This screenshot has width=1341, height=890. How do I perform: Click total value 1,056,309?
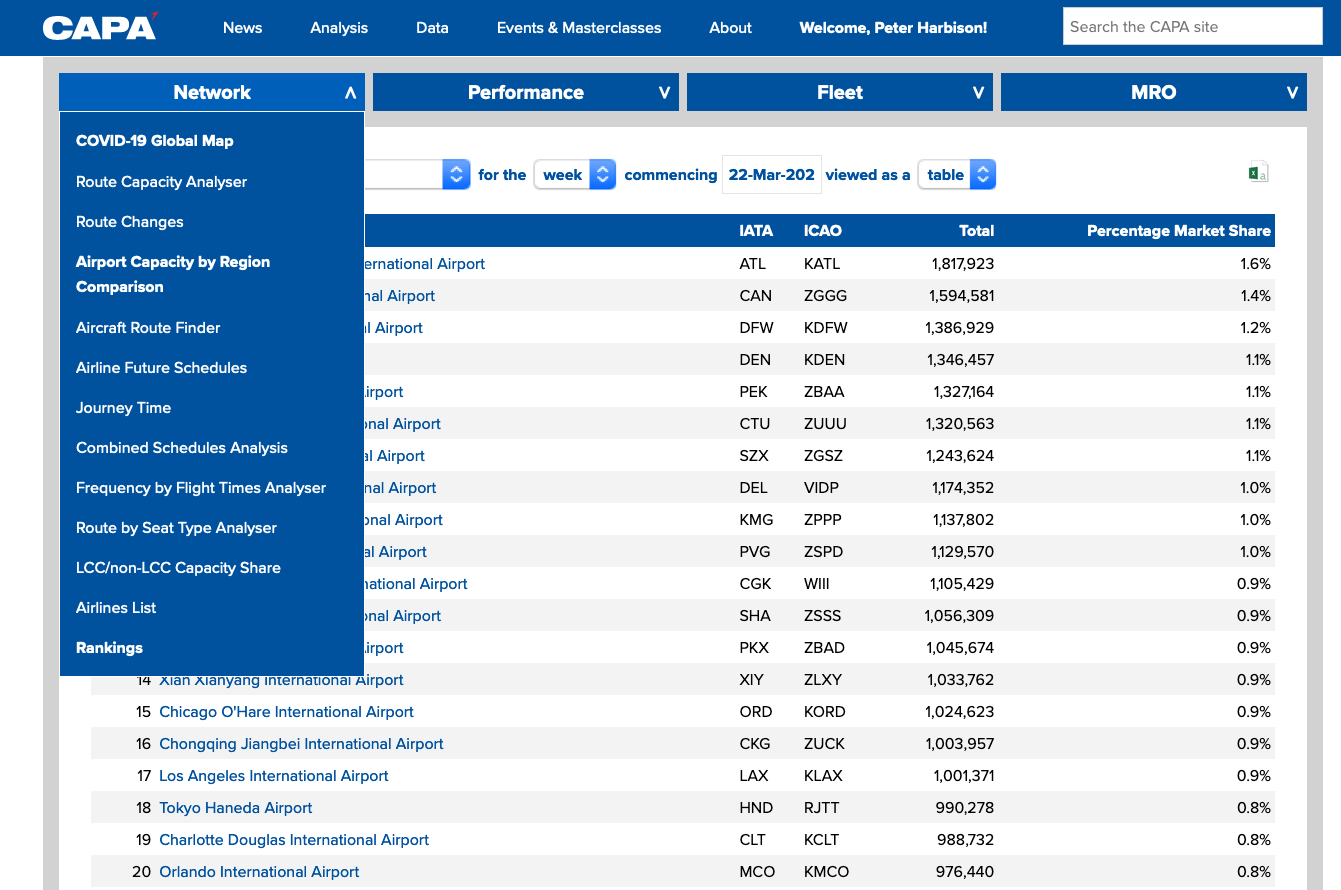click(x=960, y=615)
